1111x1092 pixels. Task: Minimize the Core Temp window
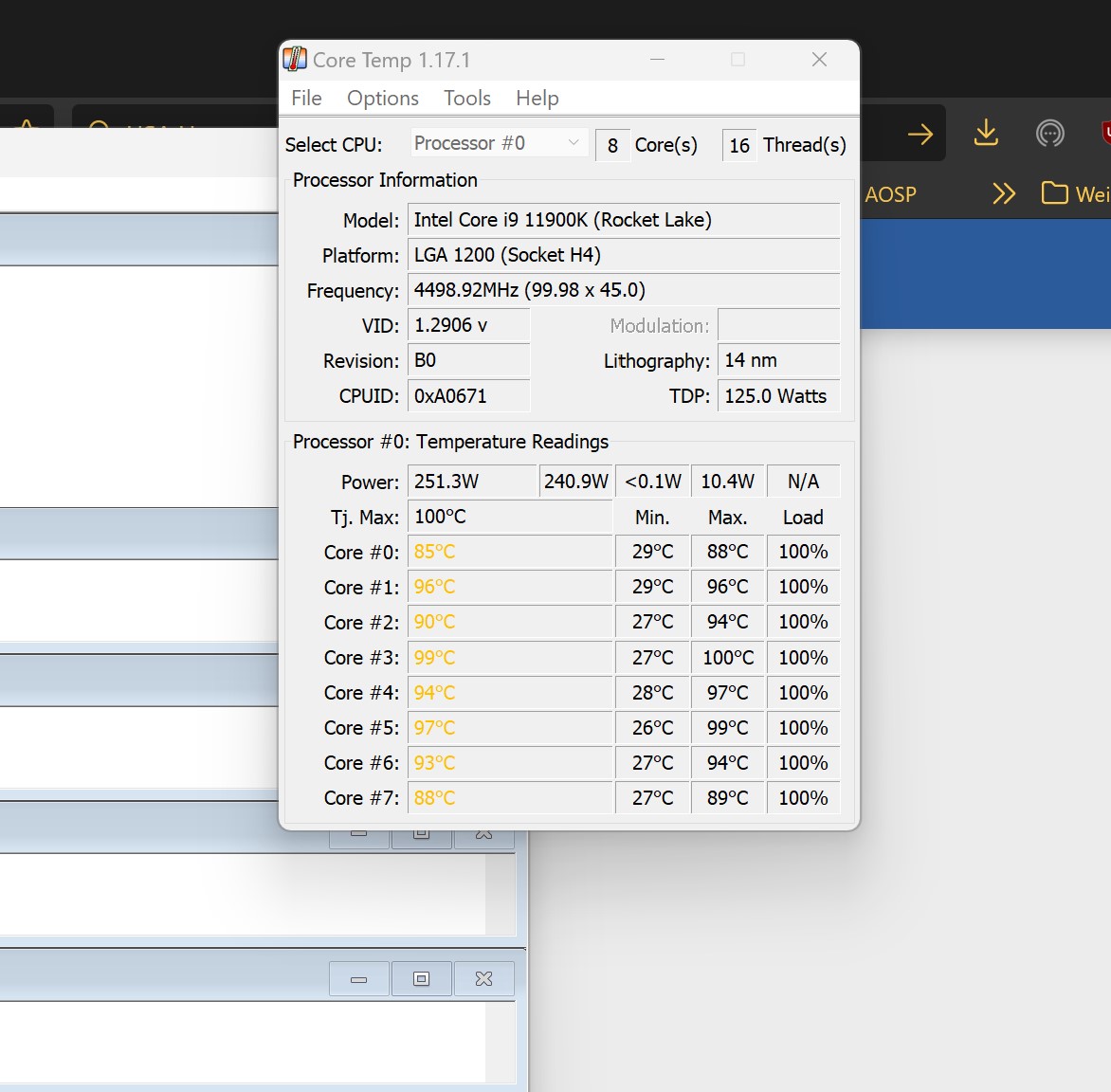pos(658,60)
